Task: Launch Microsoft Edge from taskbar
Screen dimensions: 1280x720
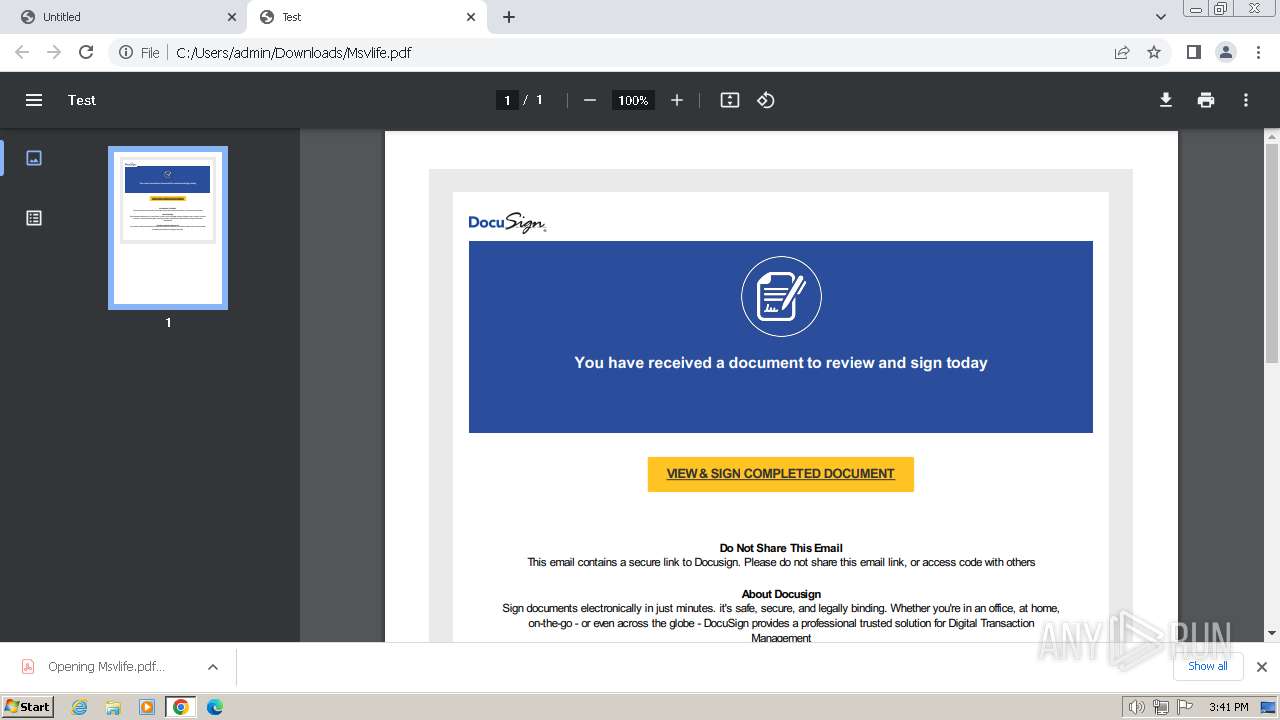Action: click(215, 707)
